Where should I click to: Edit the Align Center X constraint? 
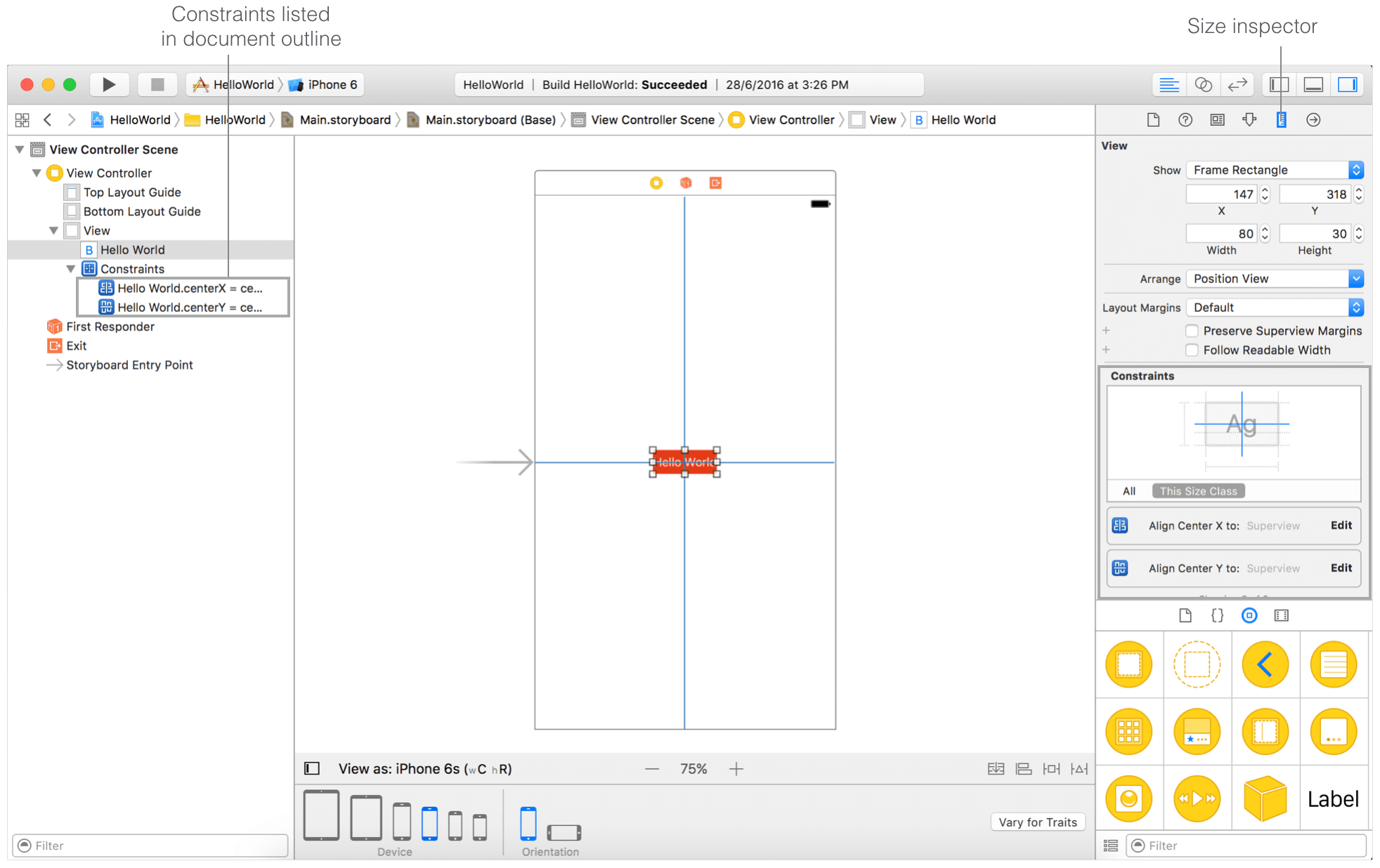click(1341, 525)
